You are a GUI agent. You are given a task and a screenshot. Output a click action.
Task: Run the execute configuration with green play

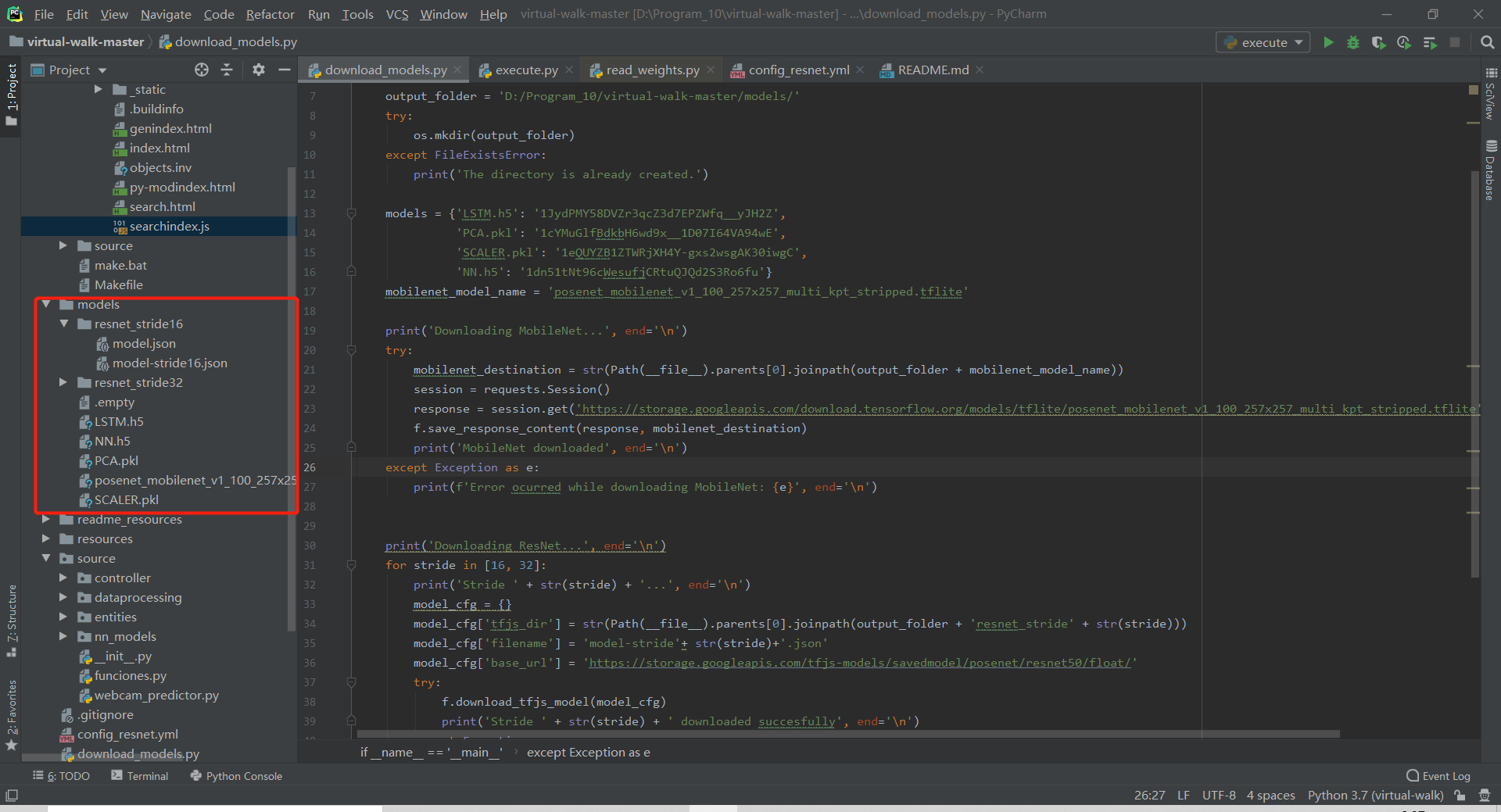point(1328,42)
